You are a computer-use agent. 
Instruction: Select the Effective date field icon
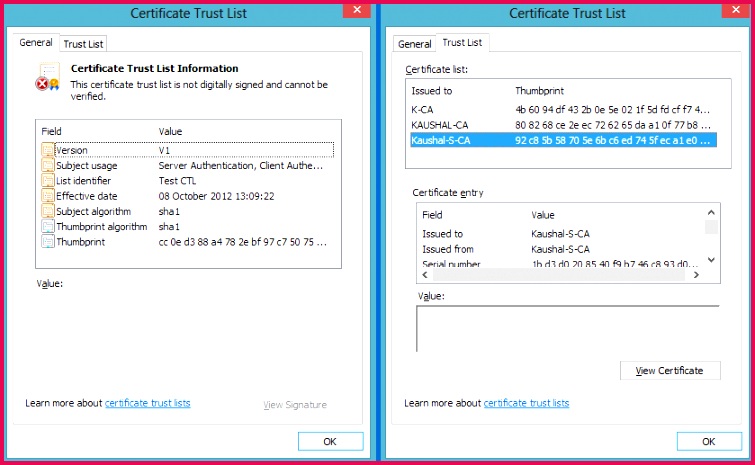point(48,196)
